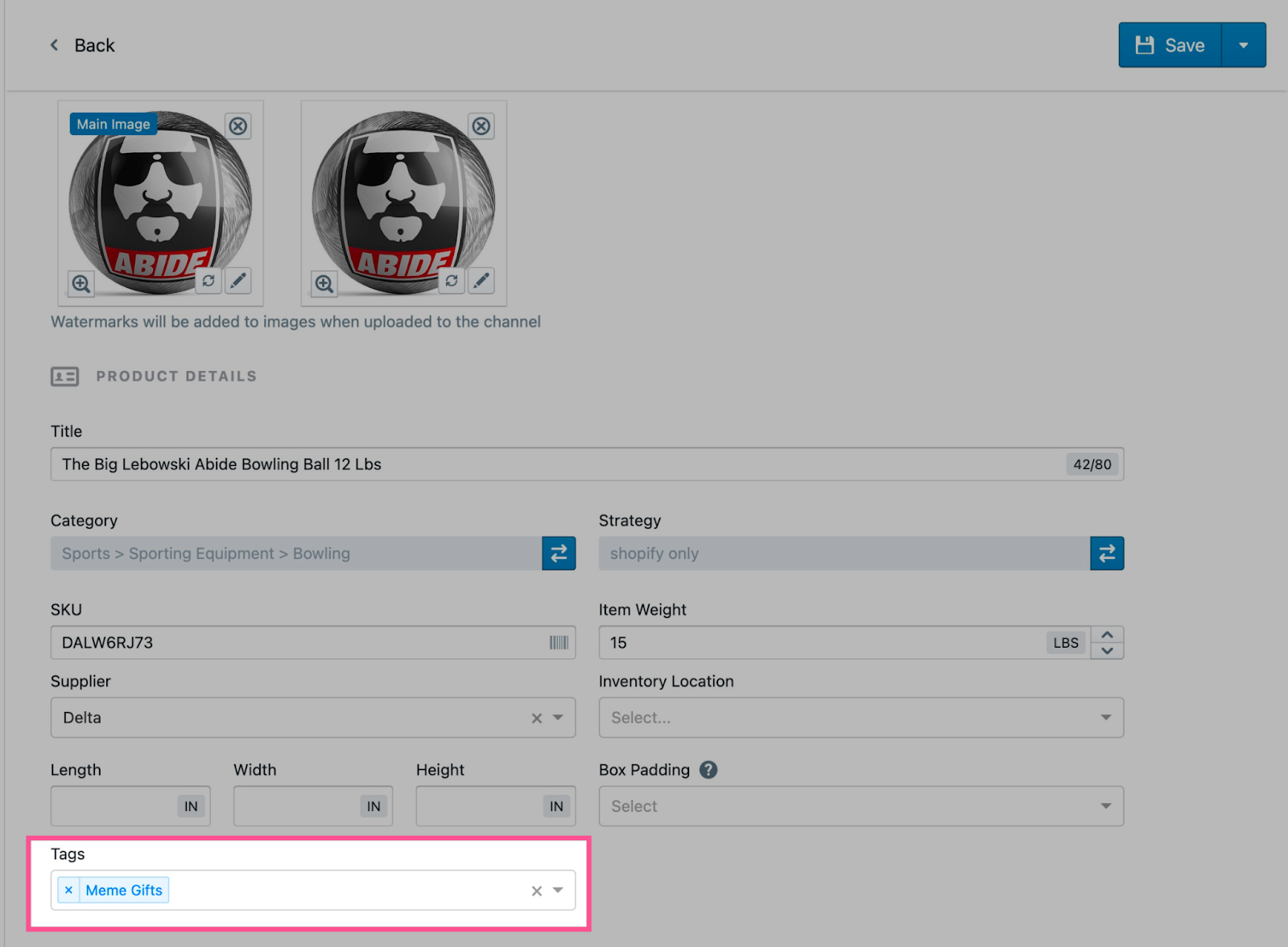
Task: Remove the main image with X icon
Action: point(238,126)
